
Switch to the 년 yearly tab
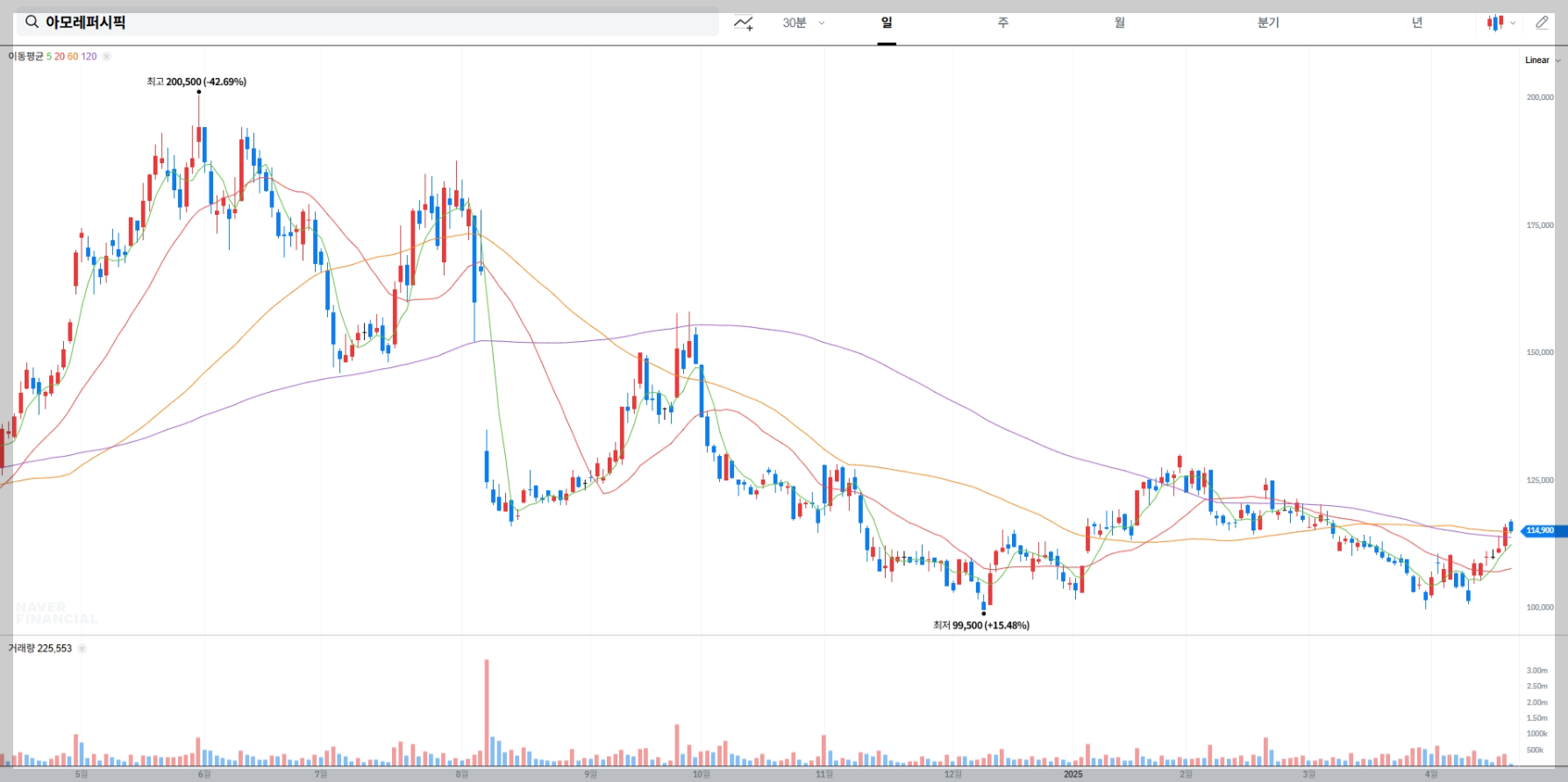[x=1417, y=23]
